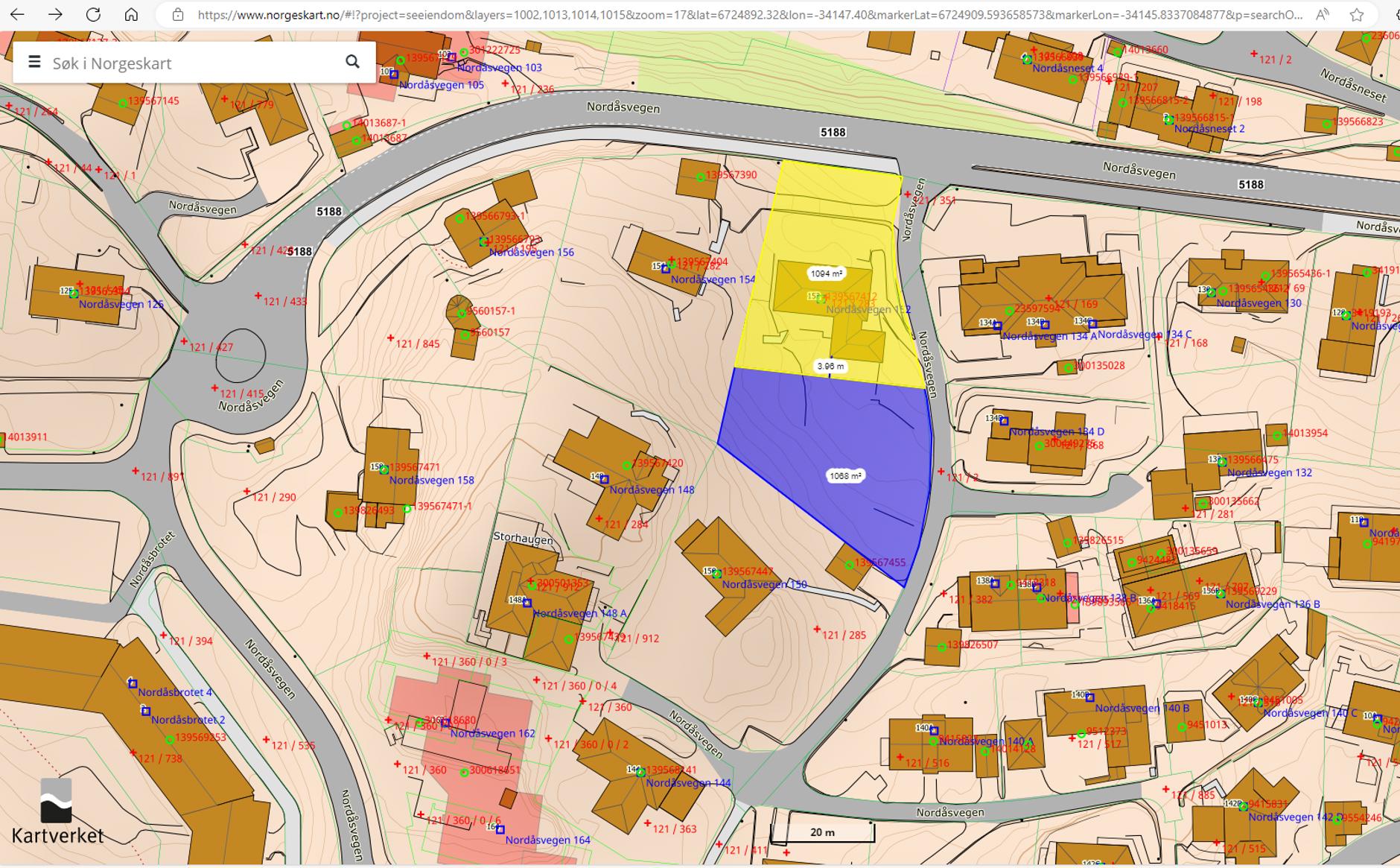
Task: Click property number 121 / 427
Action: pos(211,346)
